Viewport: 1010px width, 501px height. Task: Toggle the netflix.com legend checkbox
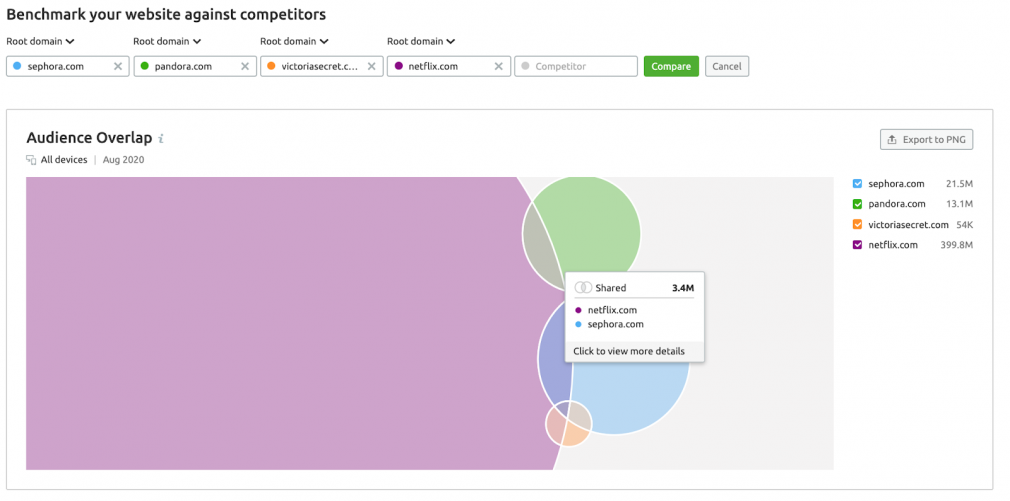857,245
